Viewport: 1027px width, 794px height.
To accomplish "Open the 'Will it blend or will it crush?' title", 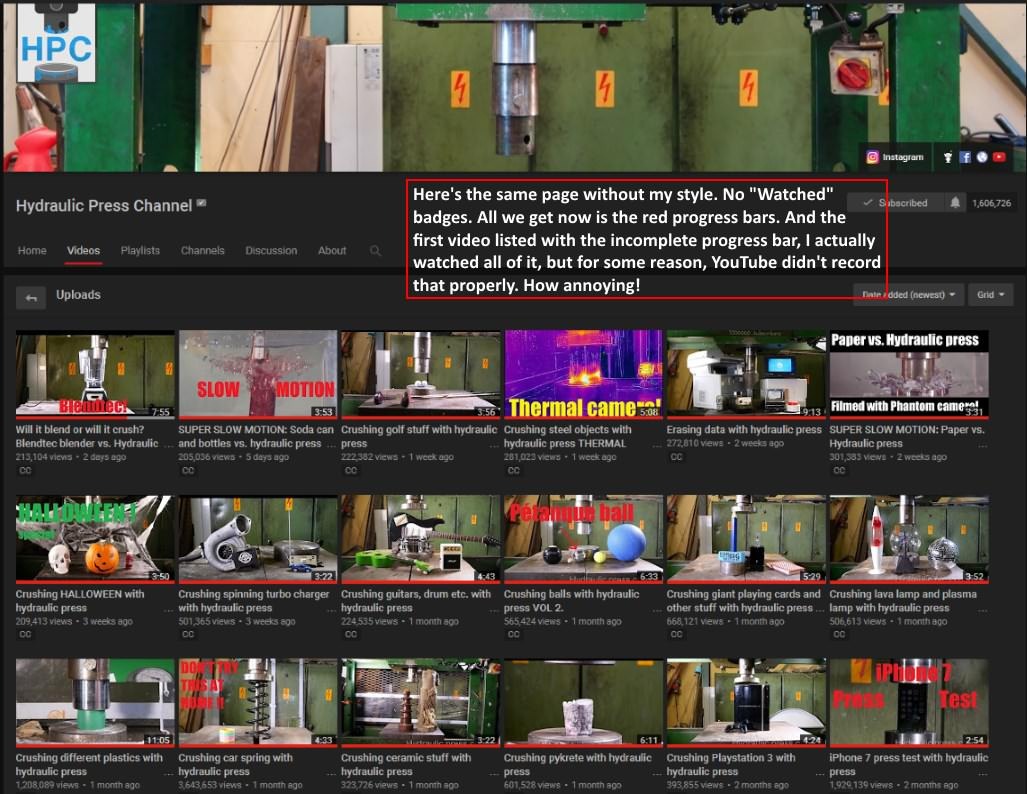I will [x=87, y=436].
